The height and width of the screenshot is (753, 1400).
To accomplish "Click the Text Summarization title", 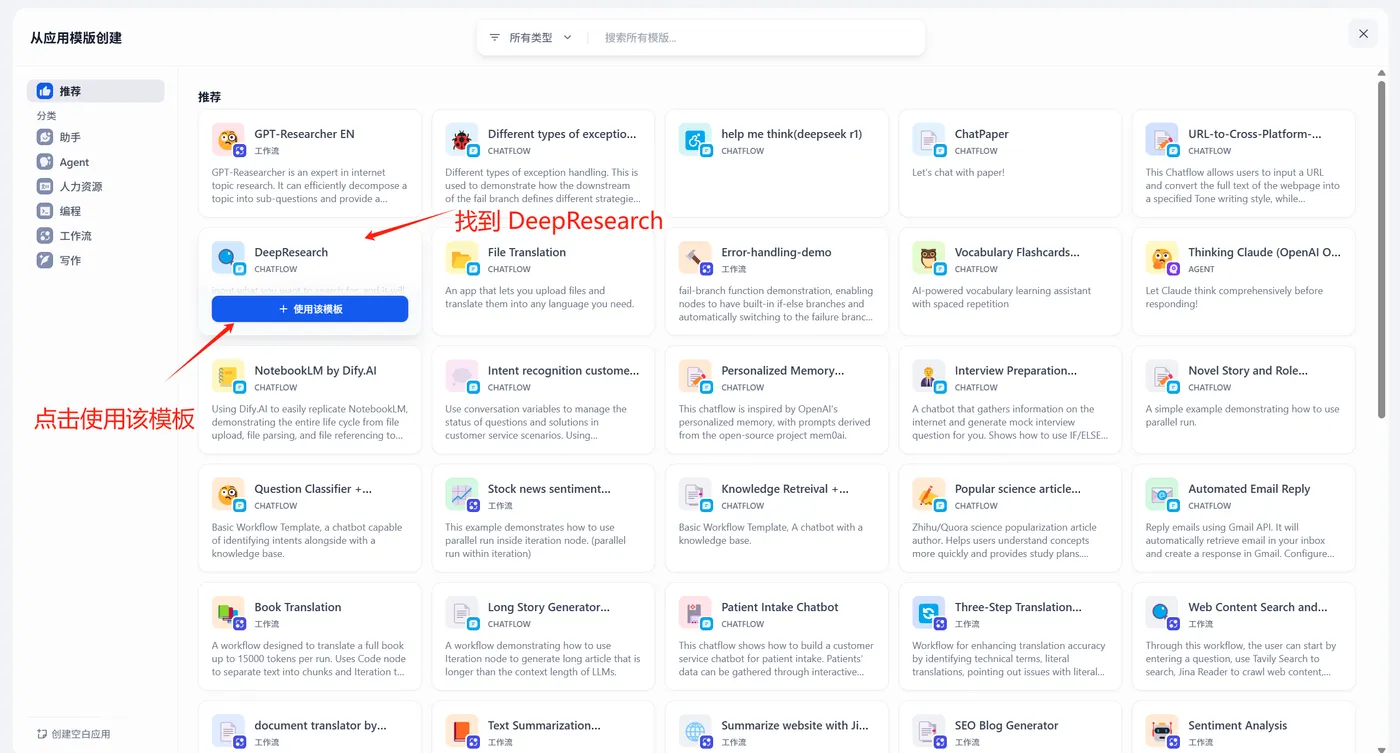I will [544, 726].
